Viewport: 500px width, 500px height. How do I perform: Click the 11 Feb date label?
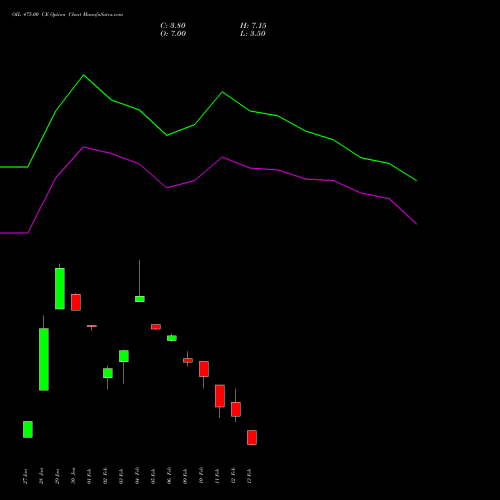218,476
